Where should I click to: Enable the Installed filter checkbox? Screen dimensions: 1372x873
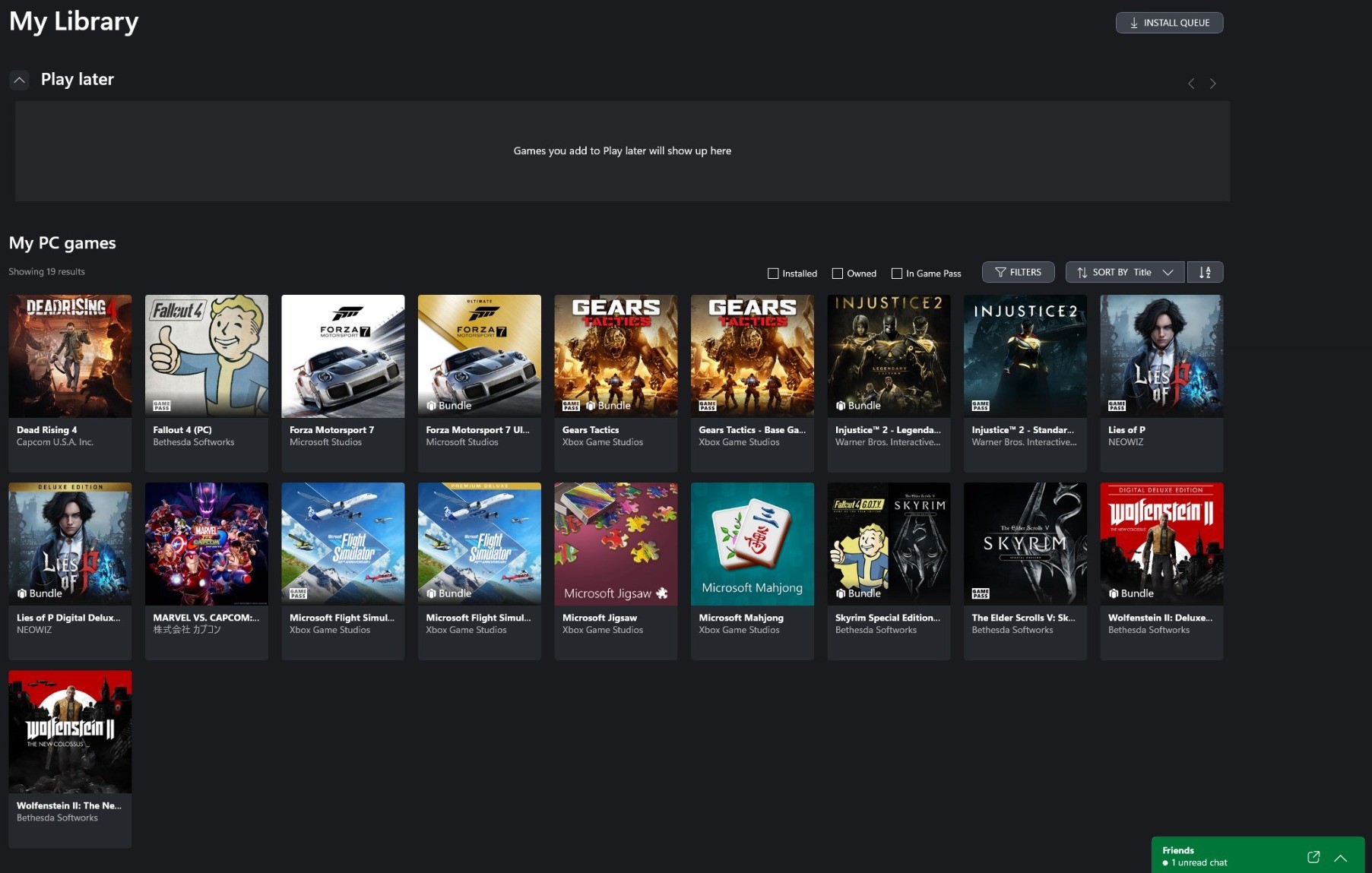click(x=773, y=274)
